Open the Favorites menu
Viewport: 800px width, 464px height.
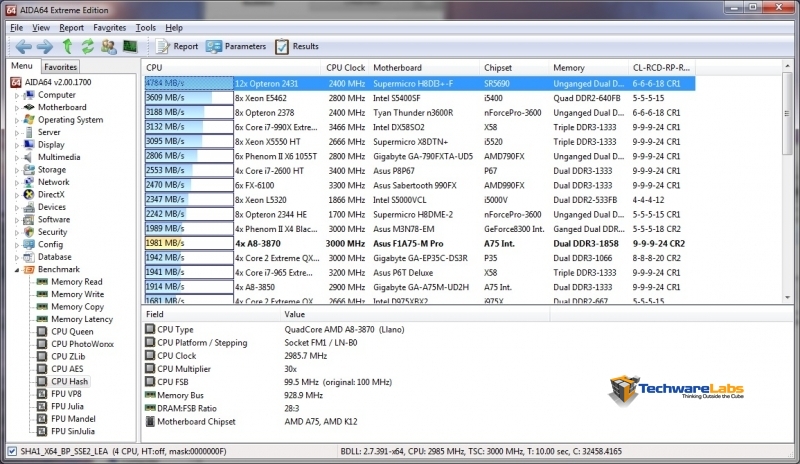109,28
